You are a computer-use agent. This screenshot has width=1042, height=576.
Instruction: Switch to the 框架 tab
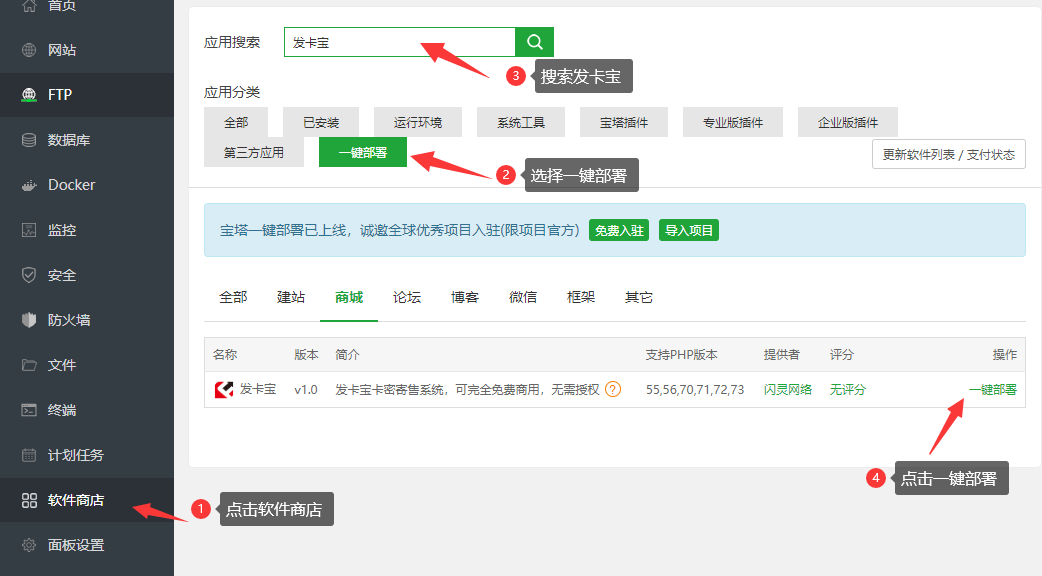coord(581,297)
